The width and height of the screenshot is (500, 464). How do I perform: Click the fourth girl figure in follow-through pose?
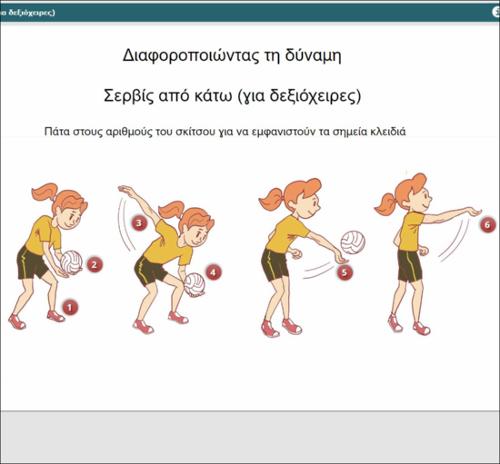coord(428,254)
